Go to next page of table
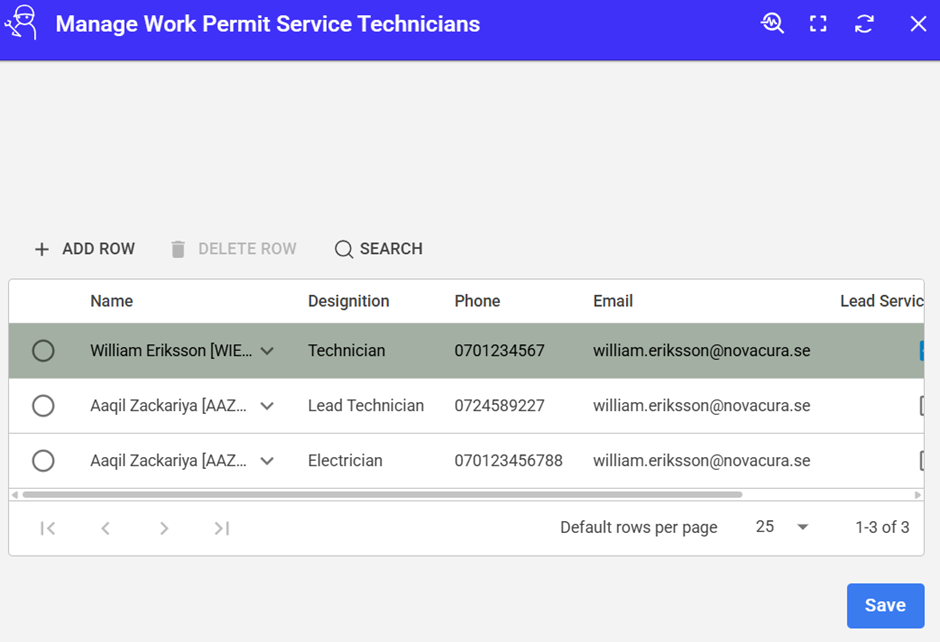Viewport: 940px width, 642px height. point(164,528)
